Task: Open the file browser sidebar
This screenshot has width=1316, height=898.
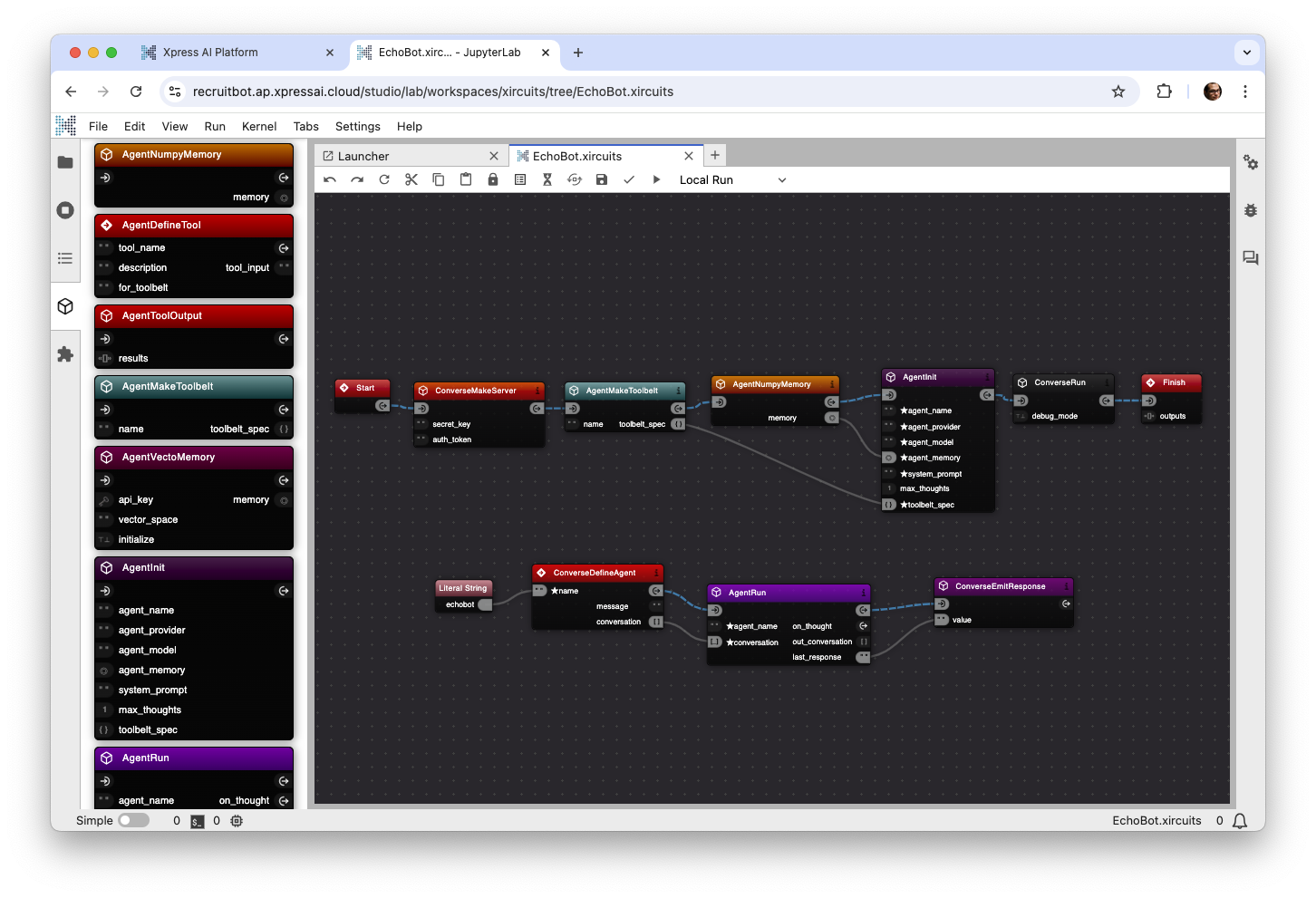Action: coord(65,162)
